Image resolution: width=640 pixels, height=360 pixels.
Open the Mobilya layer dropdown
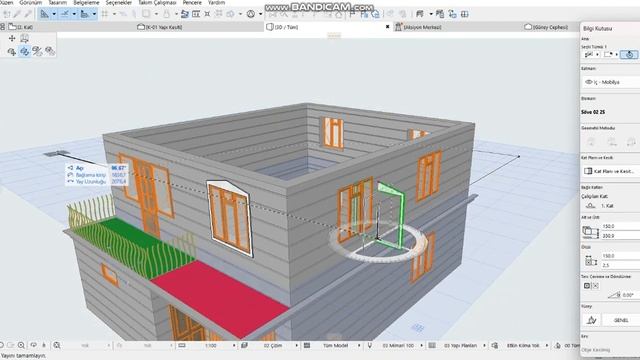click(x=611, y=82)
